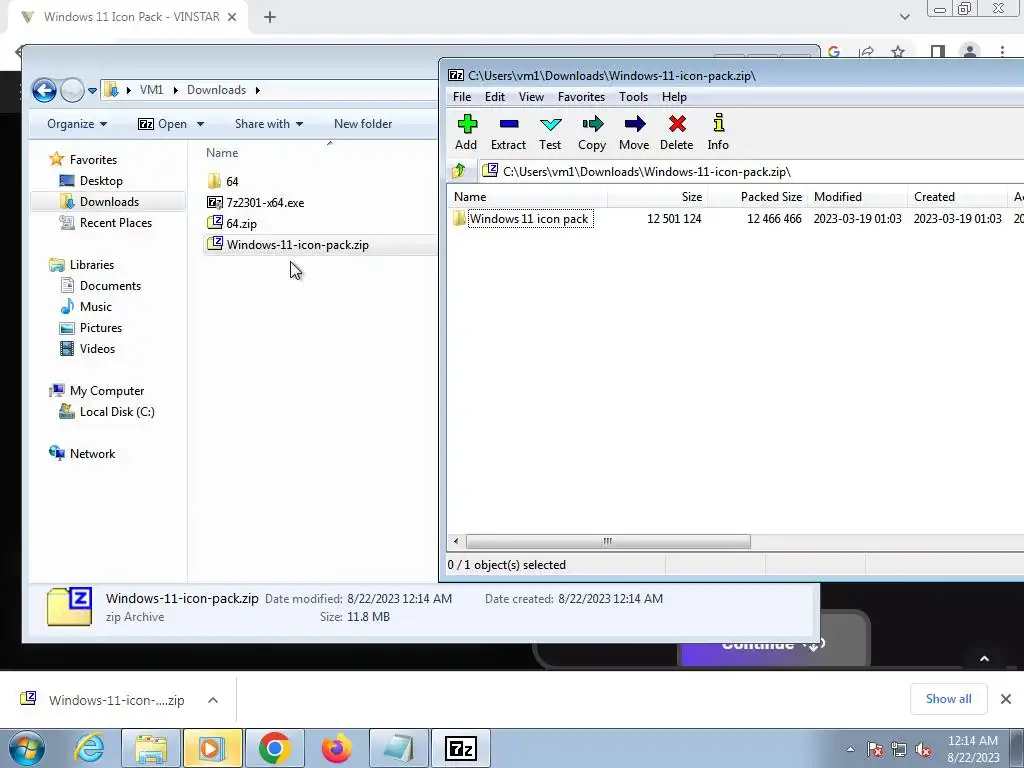
Task: Open a new Chrome tab
Action: click(x=270, y=17)
